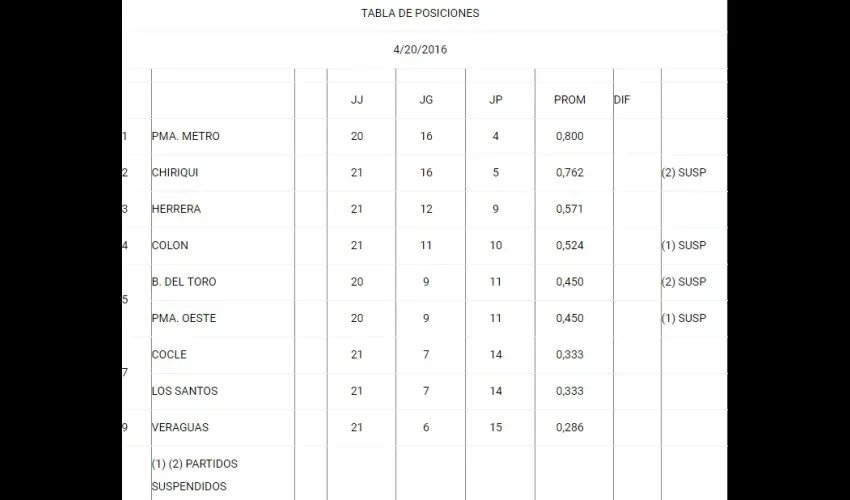The image size is (850, 500).
Task: Select the JG column header
Action: tap(427, 100)
